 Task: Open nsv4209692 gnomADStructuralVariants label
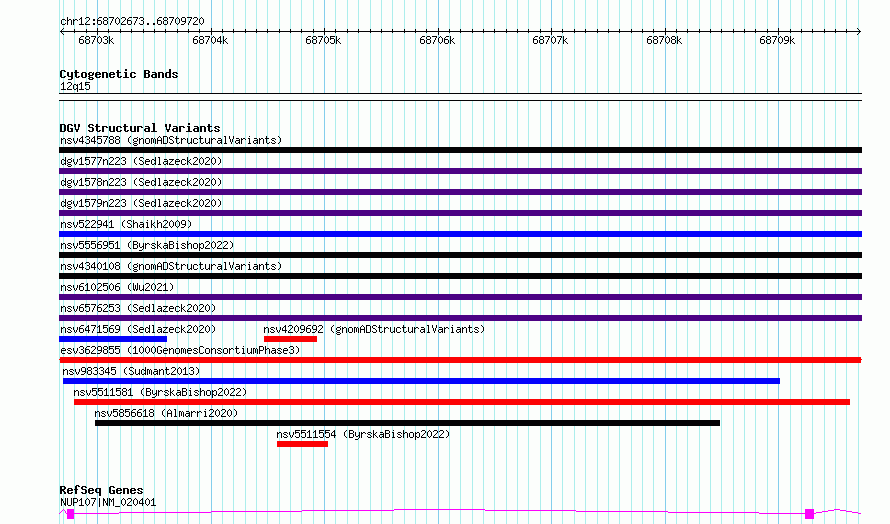(374, 329)
